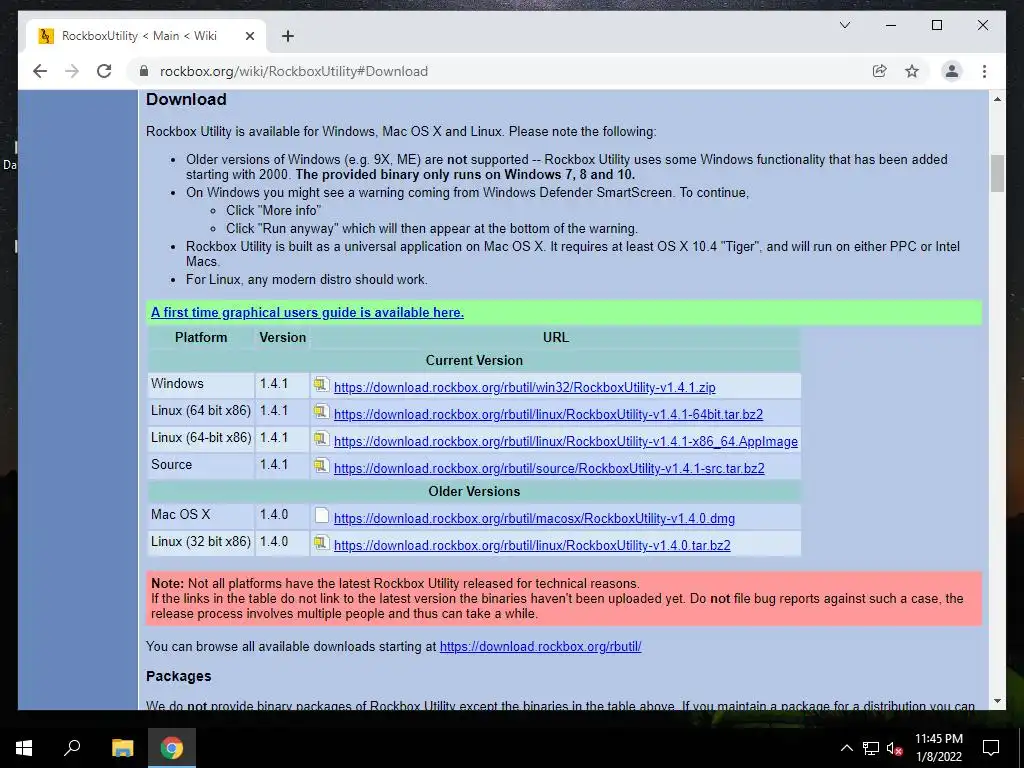Click the Linux (64 bit x86) platform cell
Viewport: 1024px width, 768px height.
tap(201, 412)
